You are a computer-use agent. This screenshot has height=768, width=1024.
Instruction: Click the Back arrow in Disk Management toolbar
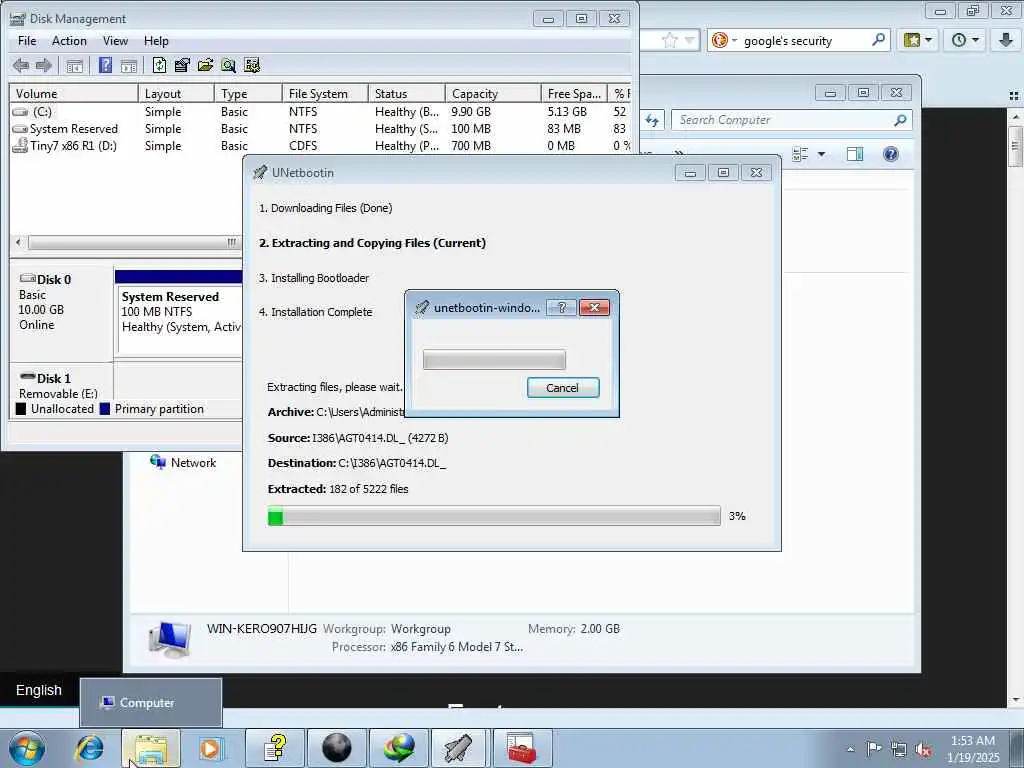tap(21, 65)
